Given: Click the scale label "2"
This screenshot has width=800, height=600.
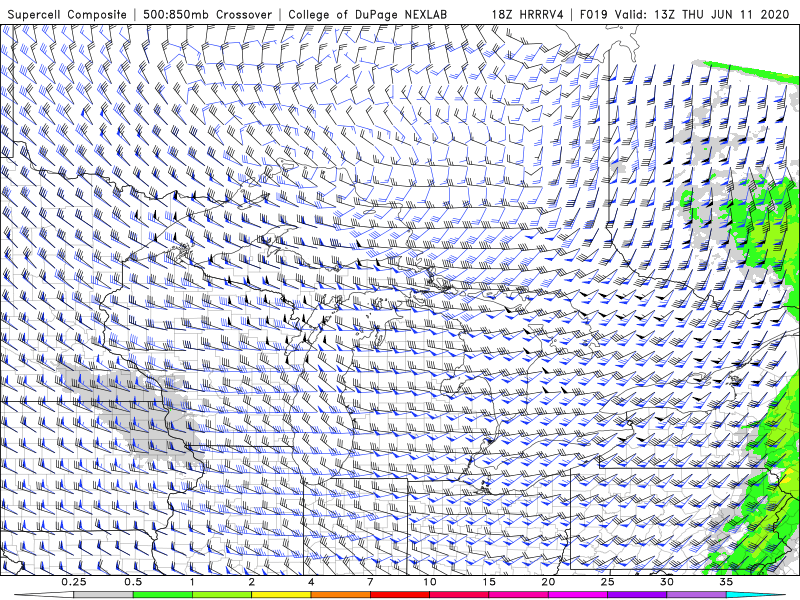Looking at the screenshot, I should pos(252,582).
